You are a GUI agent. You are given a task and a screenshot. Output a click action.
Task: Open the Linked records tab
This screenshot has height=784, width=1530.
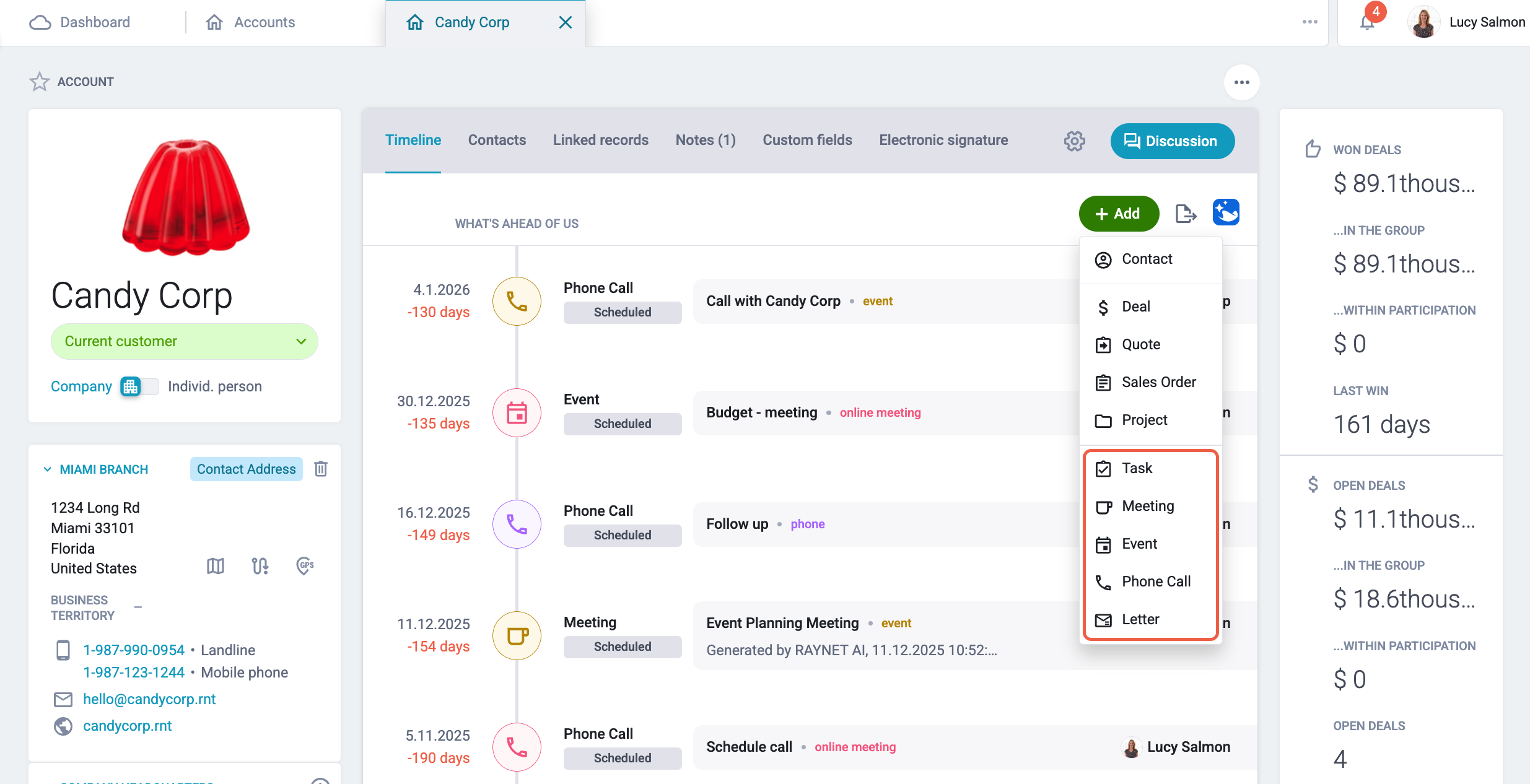600,140
